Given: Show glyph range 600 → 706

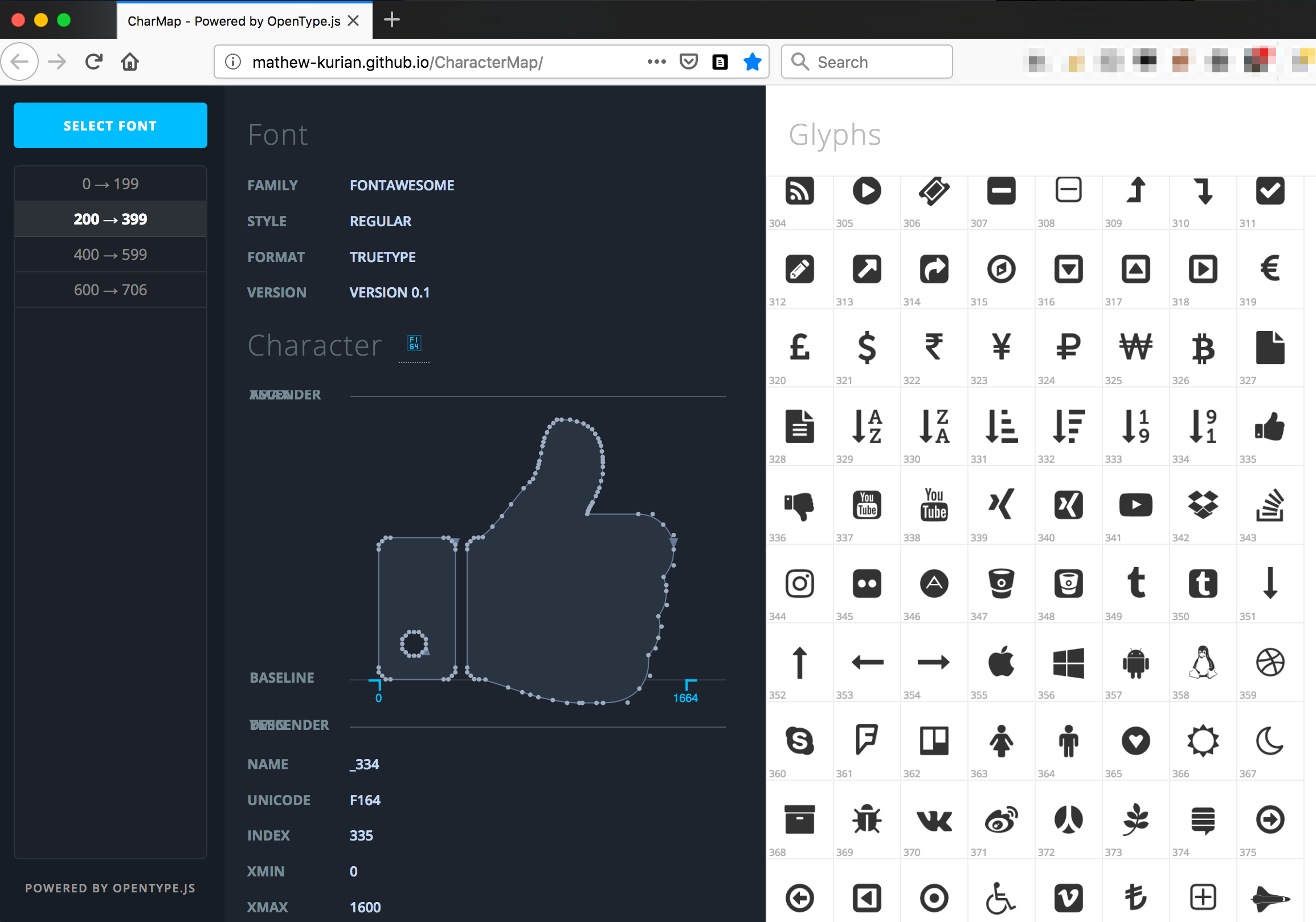Looking at the screenshot, I should coord(110,290).
